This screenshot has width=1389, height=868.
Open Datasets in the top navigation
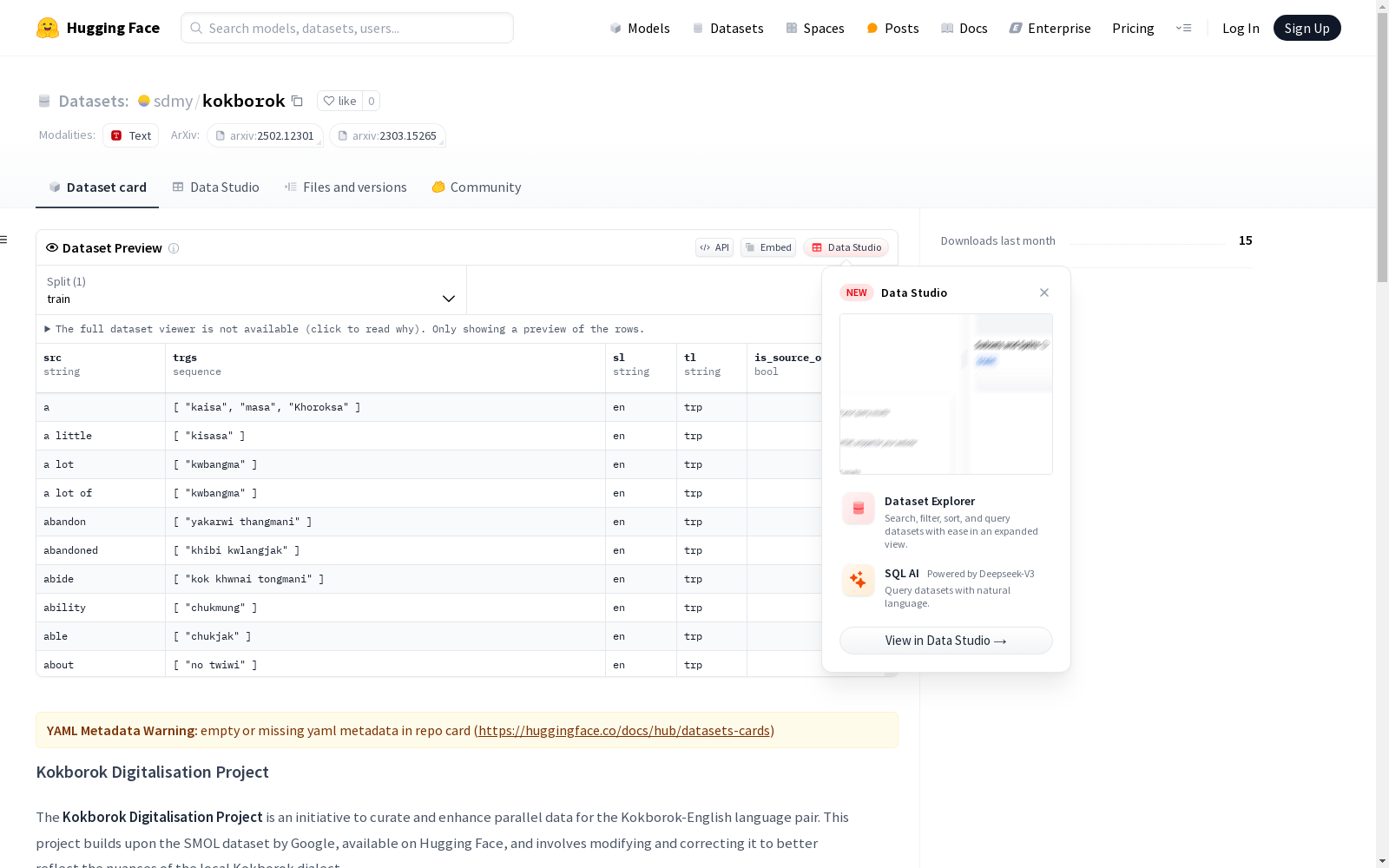[727, 28]
